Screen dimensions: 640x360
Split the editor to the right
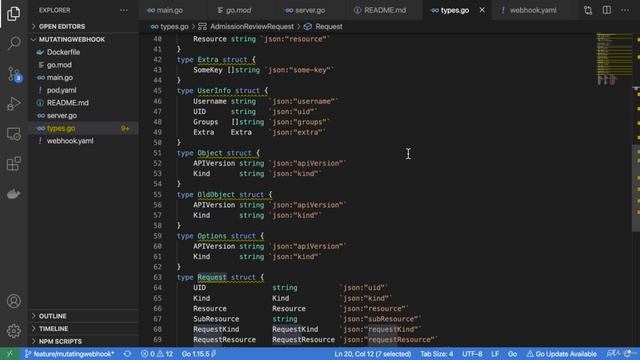(607, 10)
